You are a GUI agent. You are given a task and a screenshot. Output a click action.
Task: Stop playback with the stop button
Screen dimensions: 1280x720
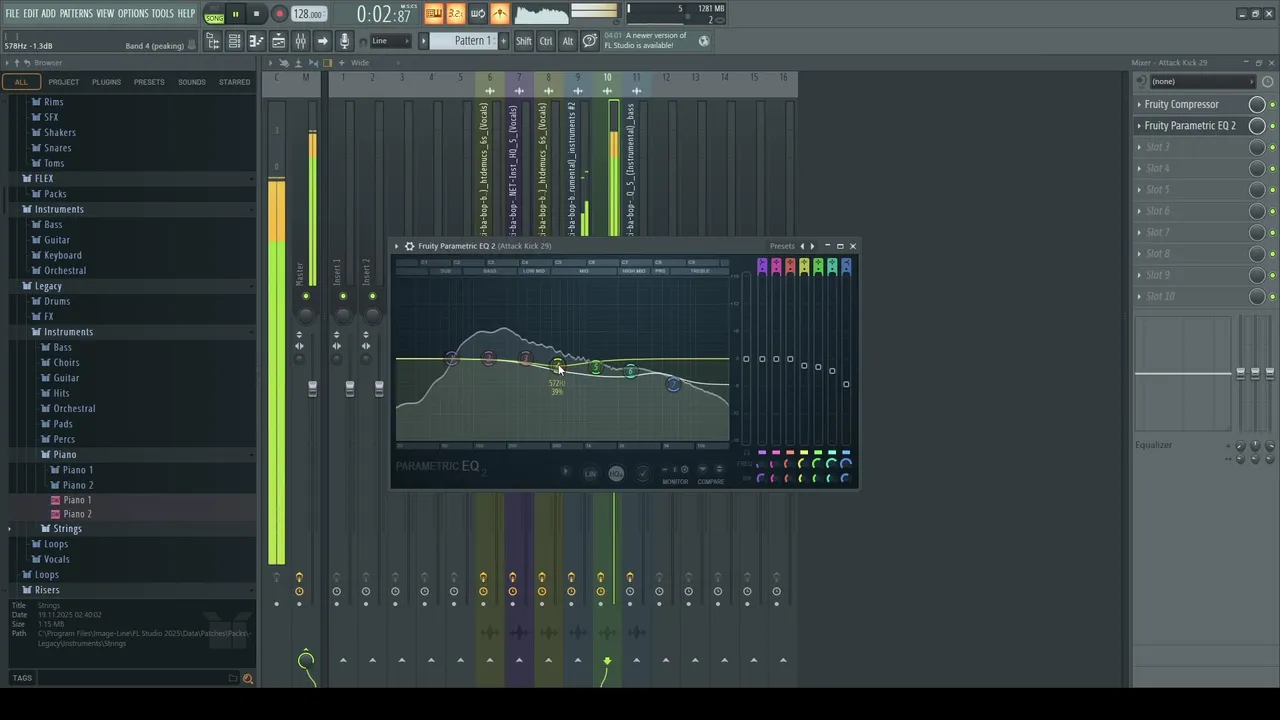[256, 14]
